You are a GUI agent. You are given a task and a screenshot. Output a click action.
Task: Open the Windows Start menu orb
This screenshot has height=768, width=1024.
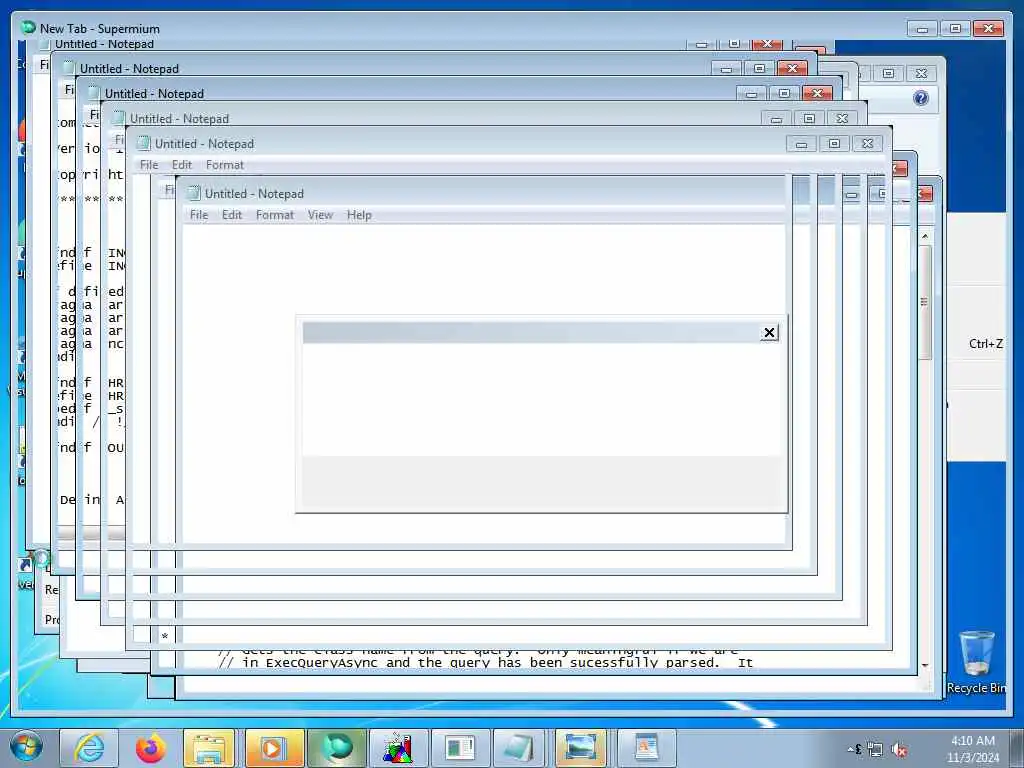point(26,747)
